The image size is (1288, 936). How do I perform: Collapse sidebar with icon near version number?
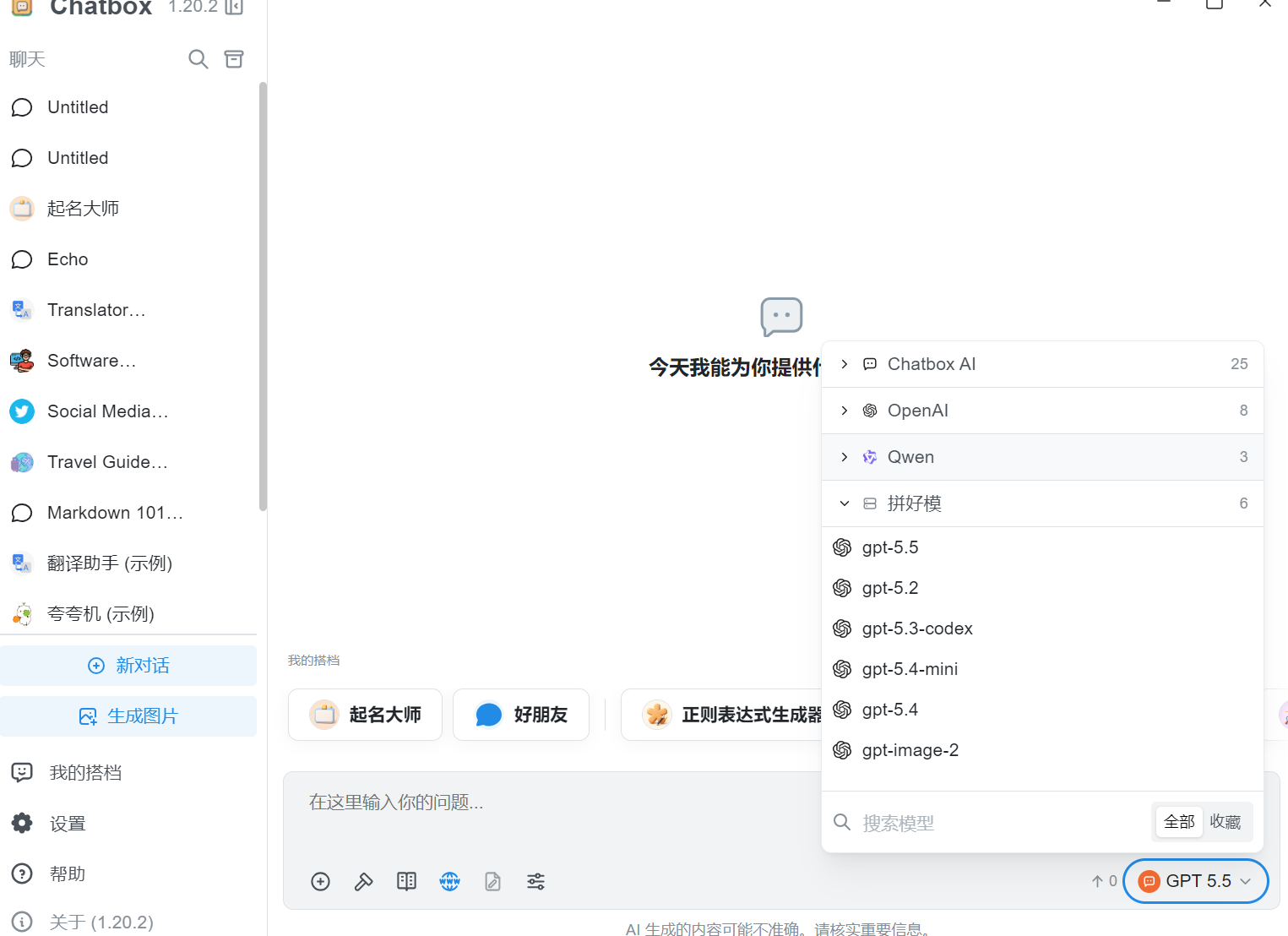click(x=234, y=7)
